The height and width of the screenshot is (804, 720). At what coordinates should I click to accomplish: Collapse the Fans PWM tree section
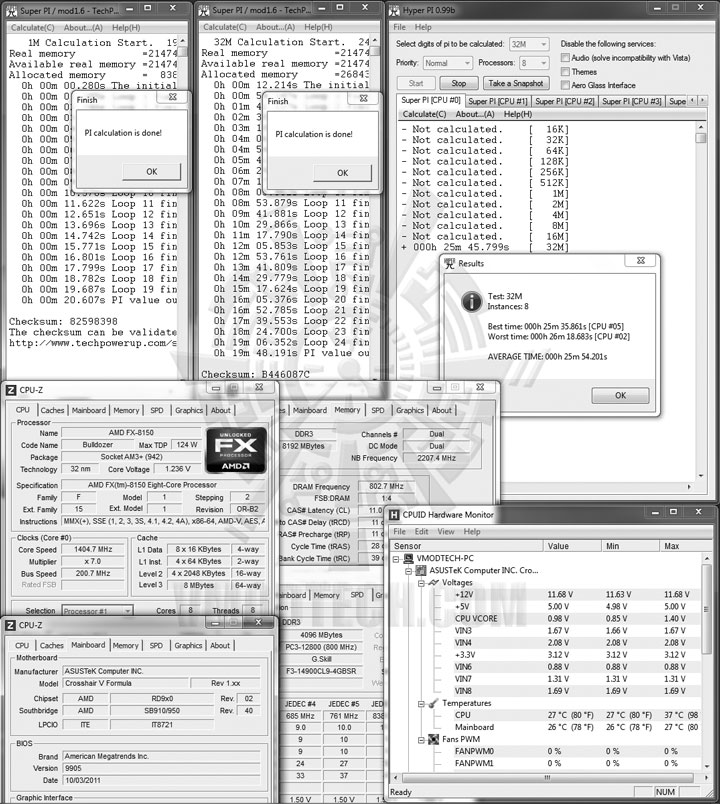(421, 740)
